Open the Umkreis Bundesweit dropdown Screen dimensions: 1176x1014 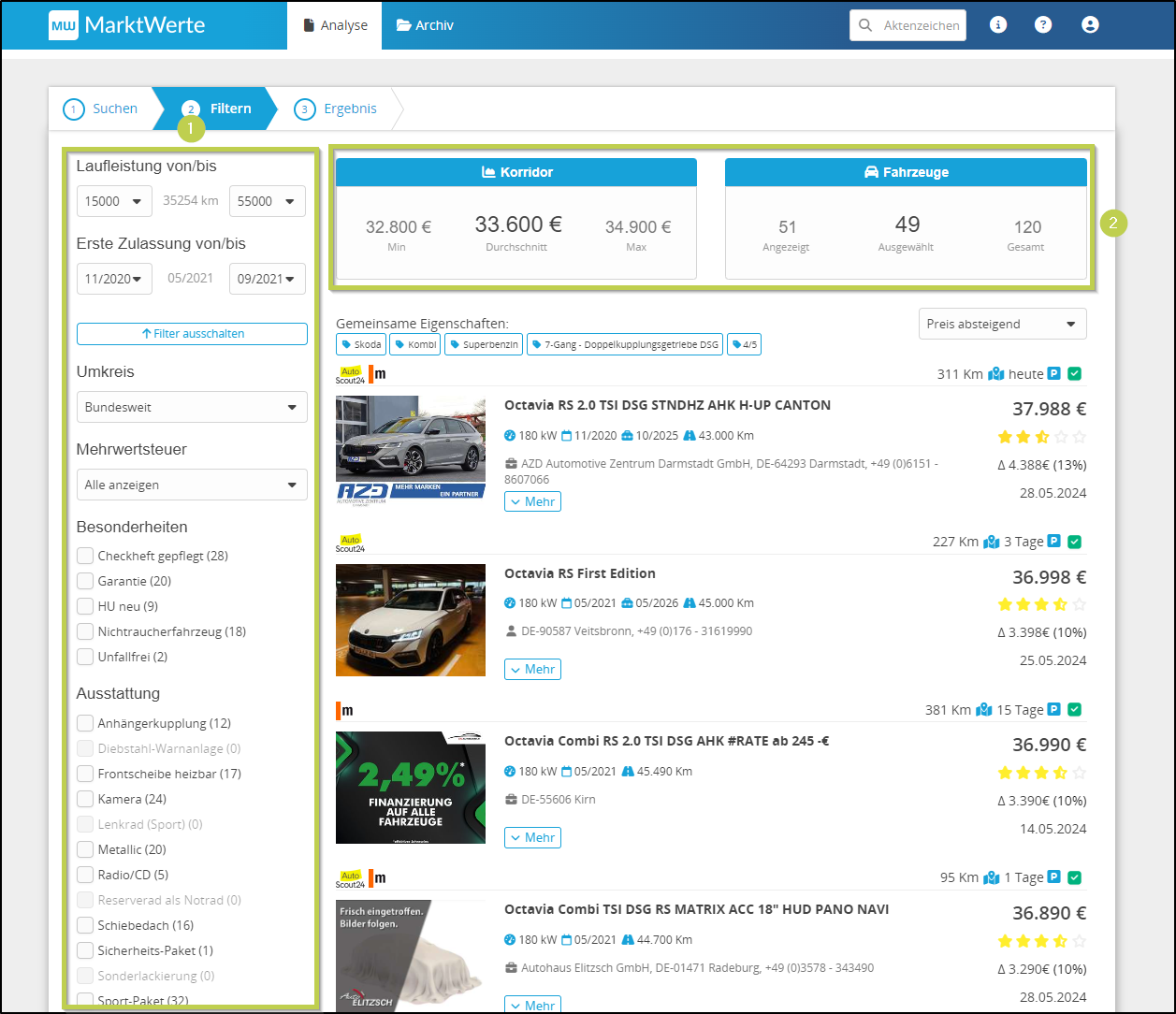point(192,407)
